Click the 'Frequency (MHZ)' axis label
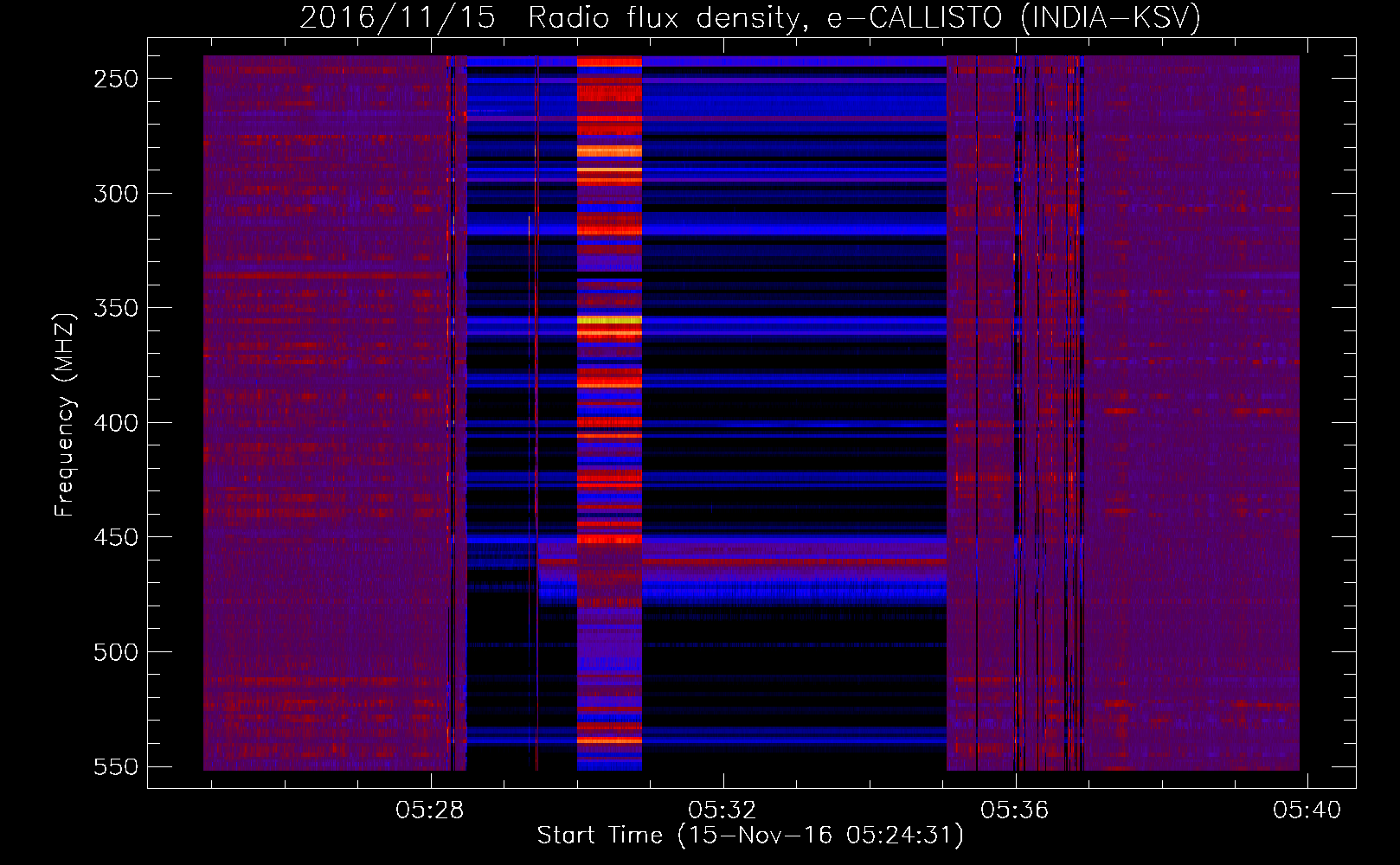 pyautogui.click(x=65, y=414)
